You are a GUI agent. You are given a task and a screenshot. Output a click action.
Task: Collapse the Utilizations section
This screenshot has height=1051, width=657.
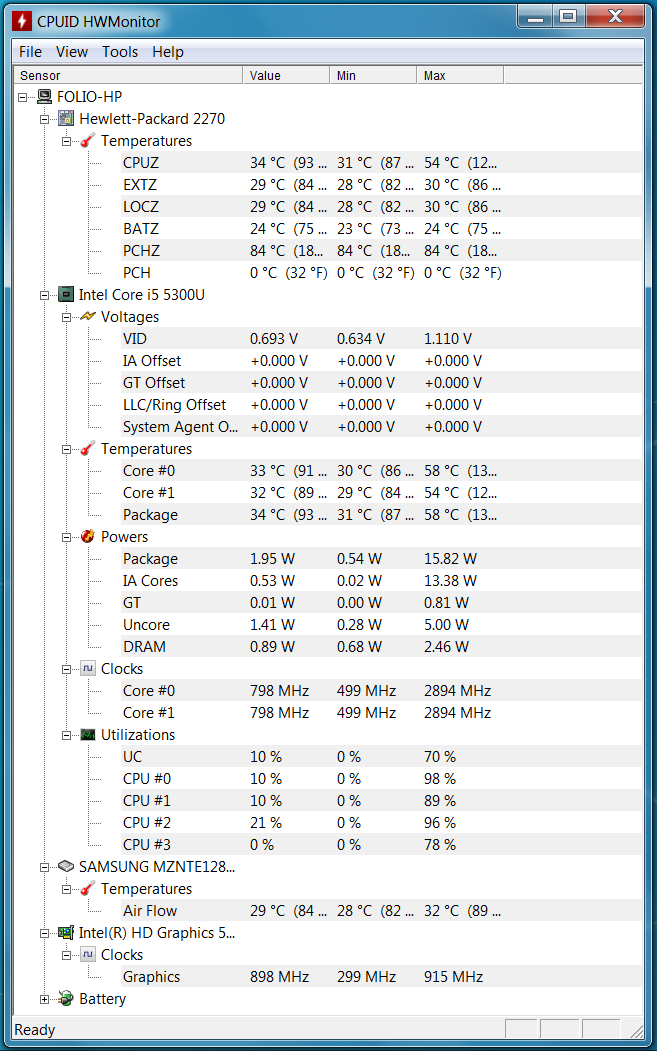[66, 735]
